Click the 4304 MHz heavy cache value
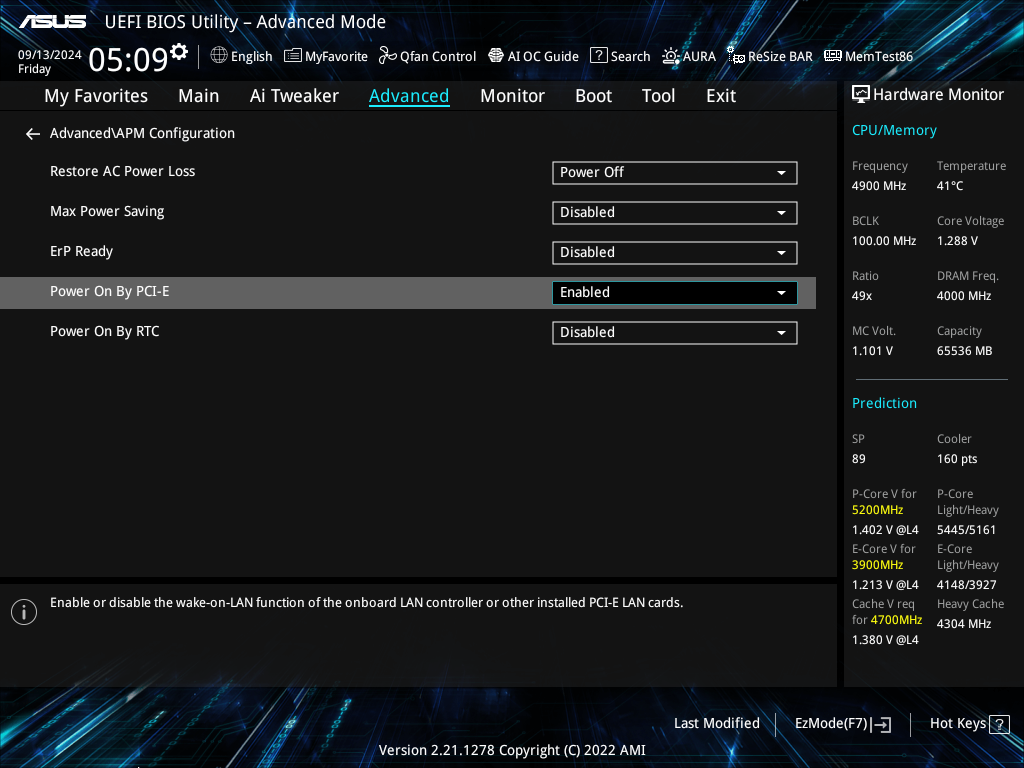The width and height of the screenshot is (1024, 768). 964,624
